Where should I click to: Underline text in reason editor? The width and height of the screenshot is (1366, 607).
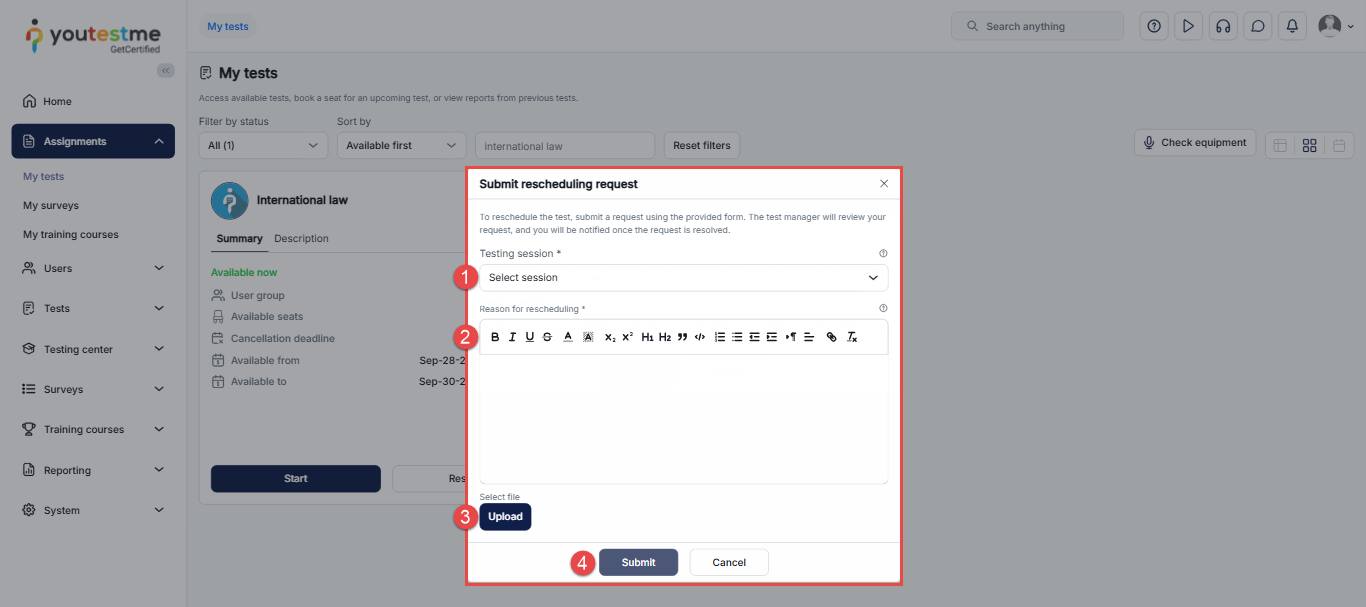pyautogui.click(x=530, y=337)
